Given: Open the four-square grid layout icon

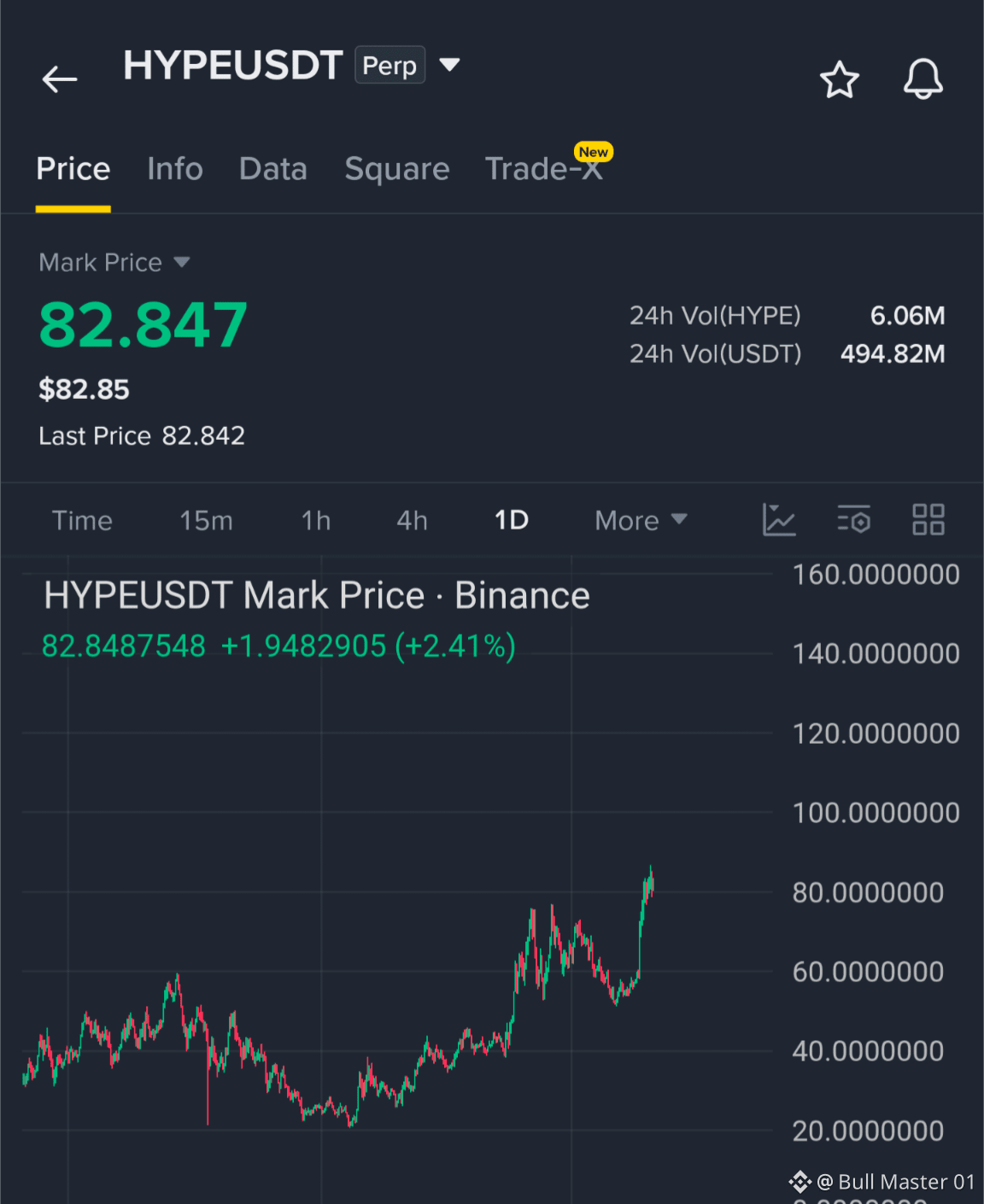Looking at the screenshot, I should [x=928, y=519].
